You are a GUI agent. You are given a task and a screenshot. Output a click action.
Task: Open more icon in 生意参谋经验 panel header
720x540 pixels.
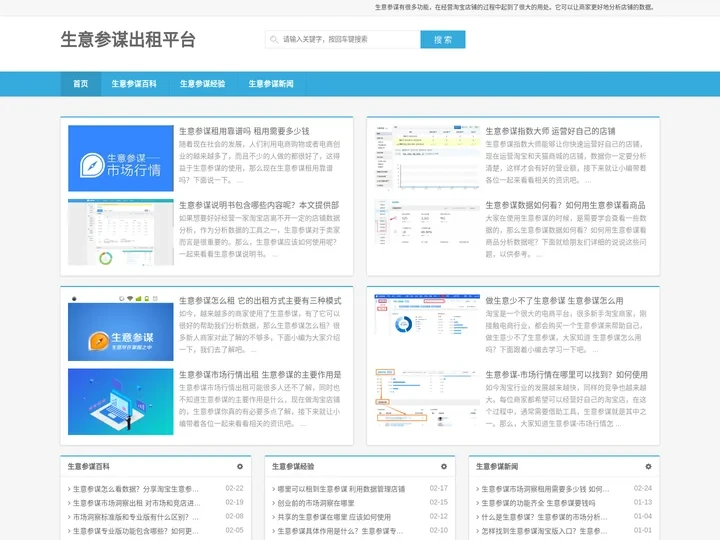(x=444, y=467)
